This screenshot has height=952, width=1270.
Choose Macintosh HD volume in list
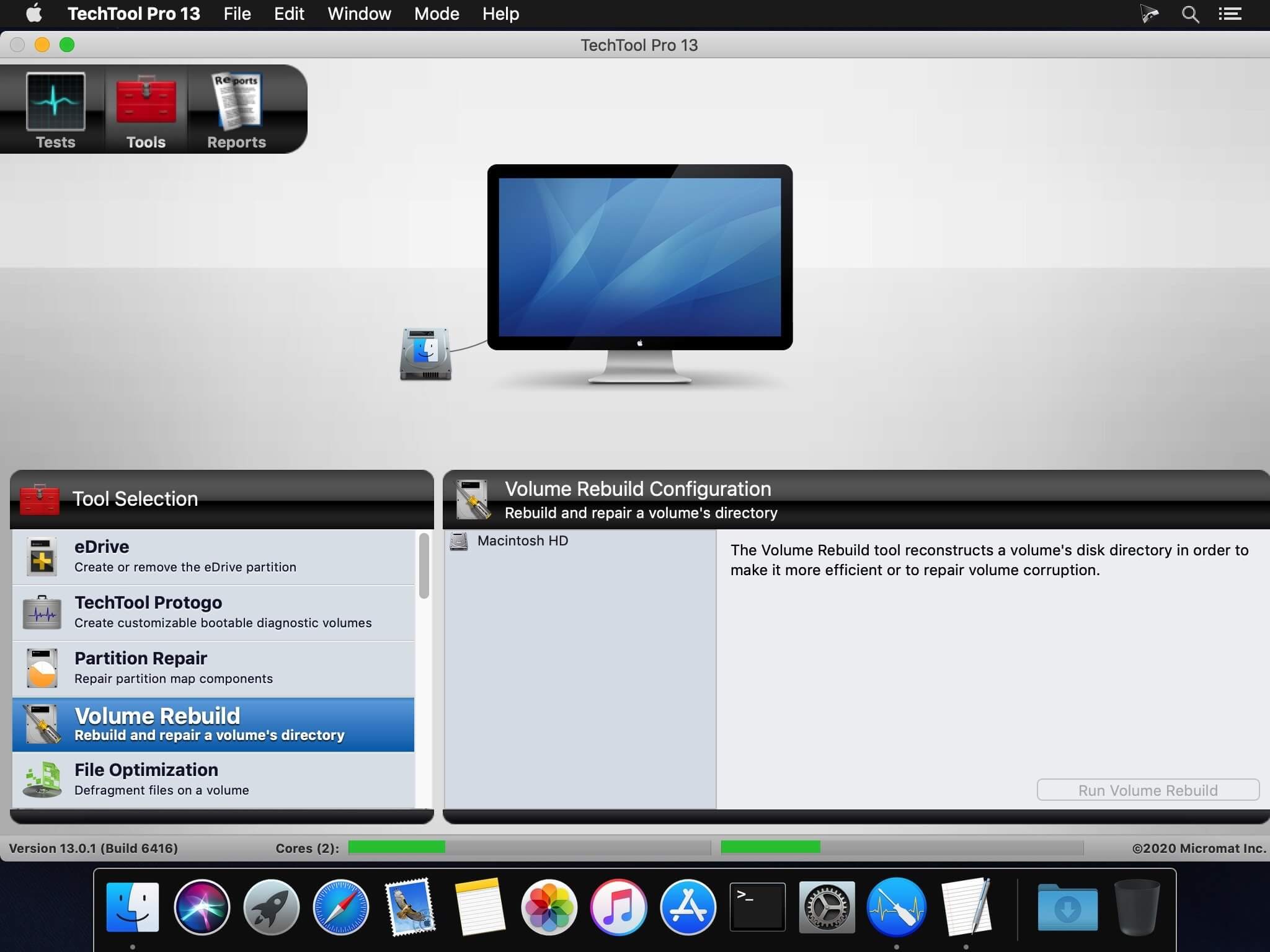tap(580, 541)
